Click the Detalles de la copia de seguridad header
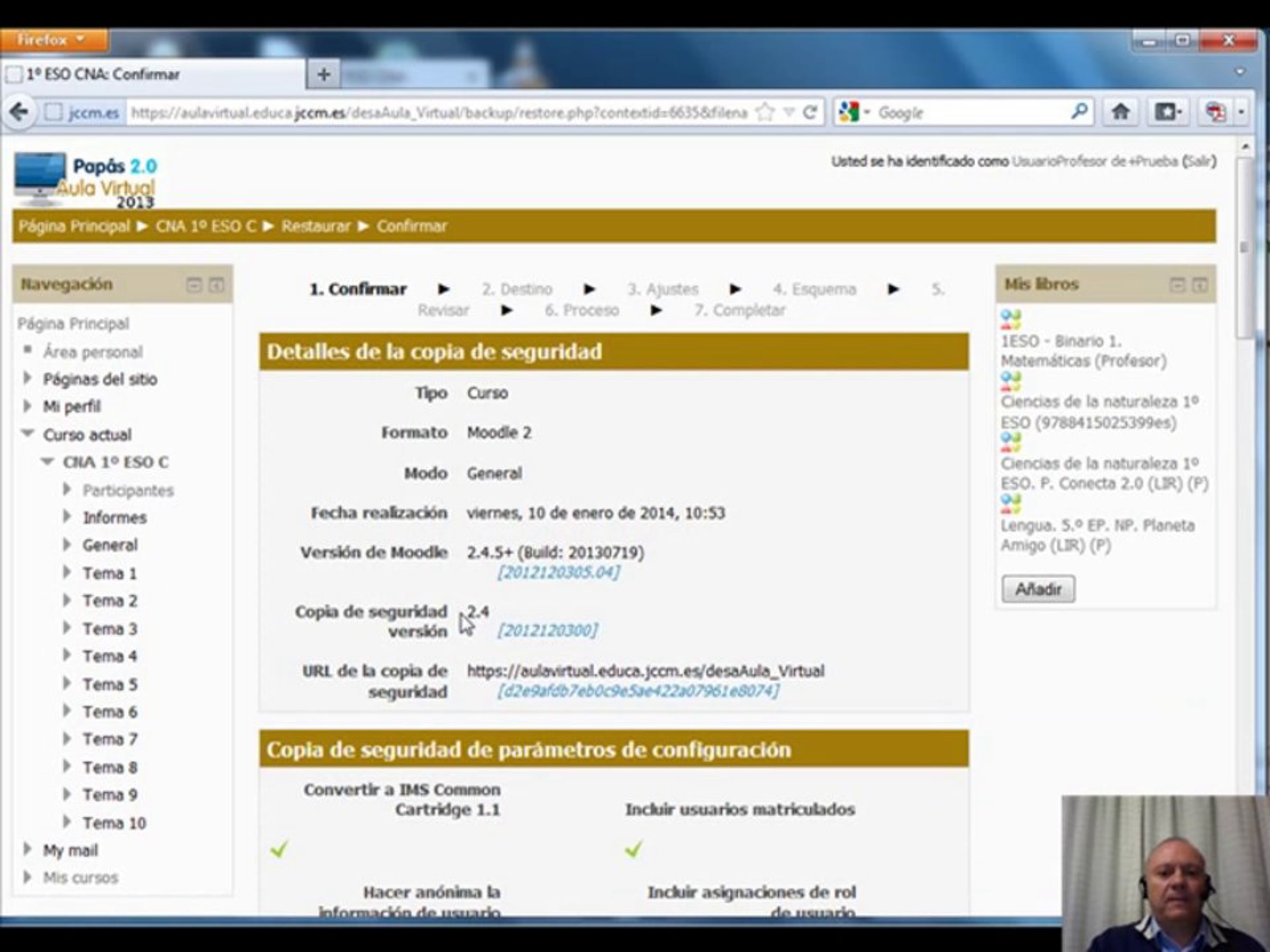 [x=614, y=351]
